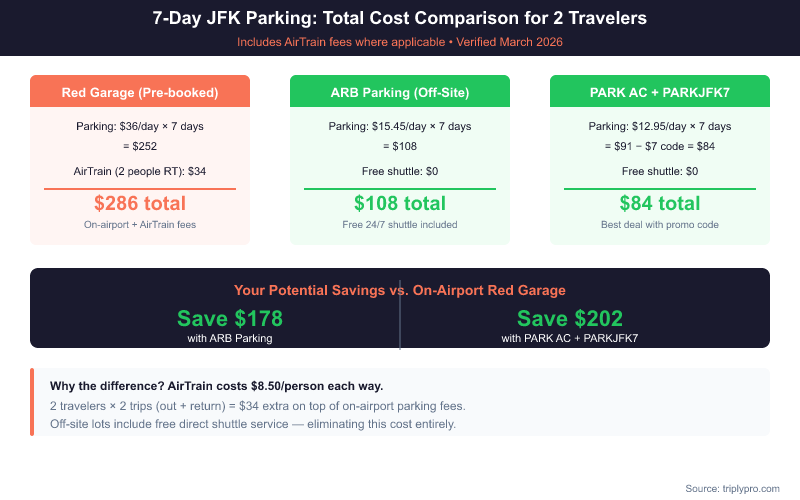Click the $108 total amount
This screenshot has width=800, height=500.
(400, 204)
